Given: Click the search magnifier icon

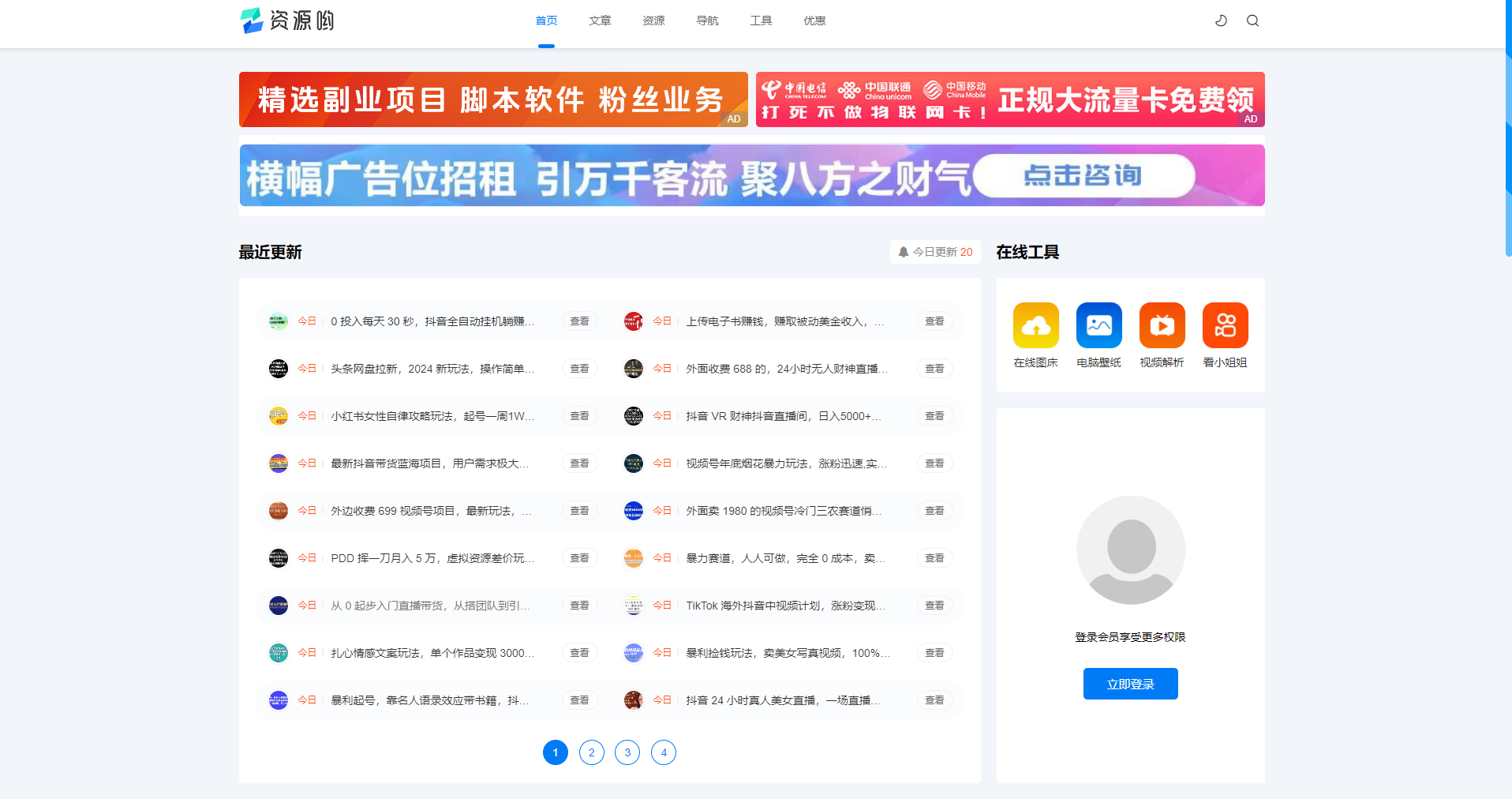Looking at the screenshot, I should pos(1252,21).
